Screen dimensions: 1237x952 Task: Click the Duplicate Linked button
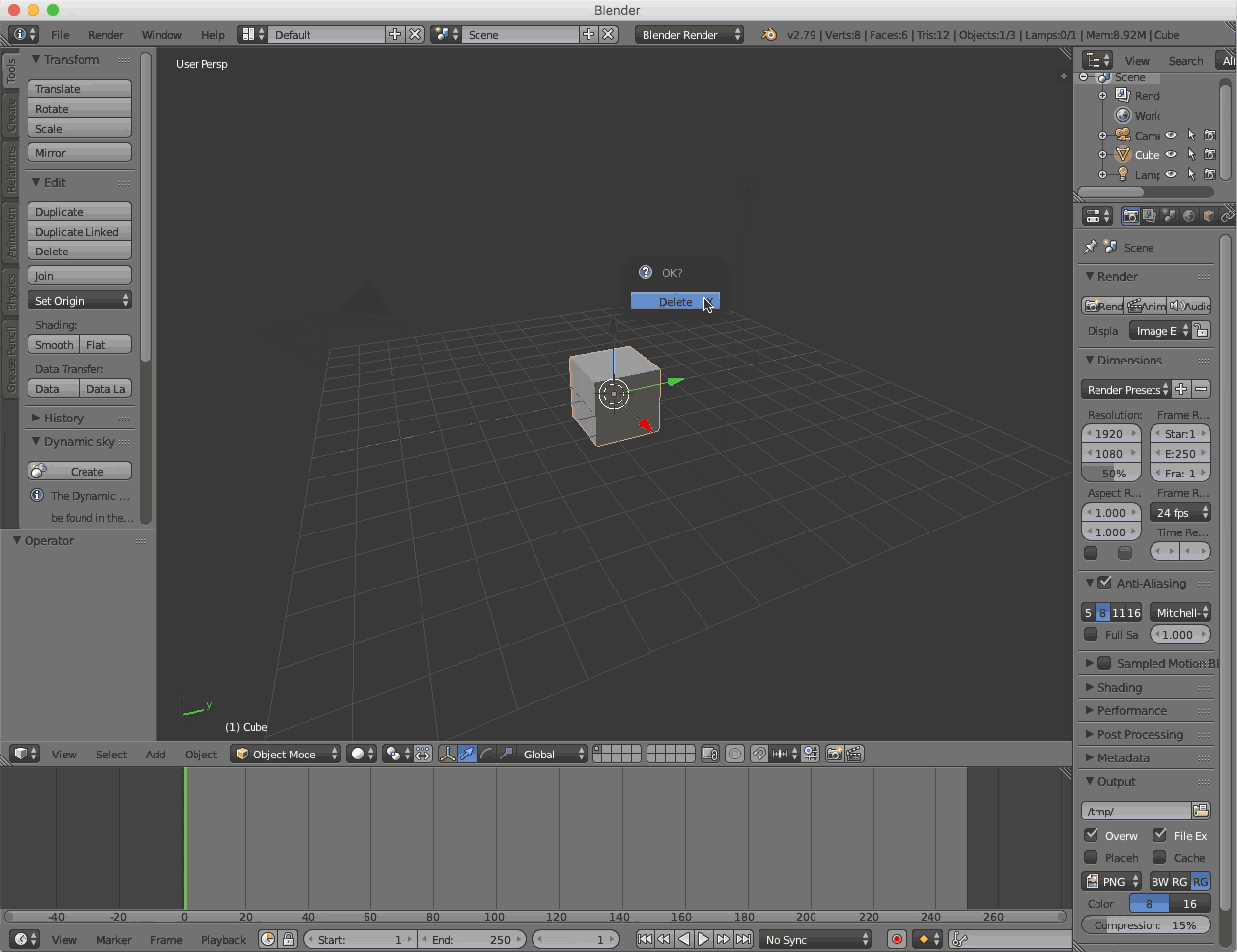[79, 232]
